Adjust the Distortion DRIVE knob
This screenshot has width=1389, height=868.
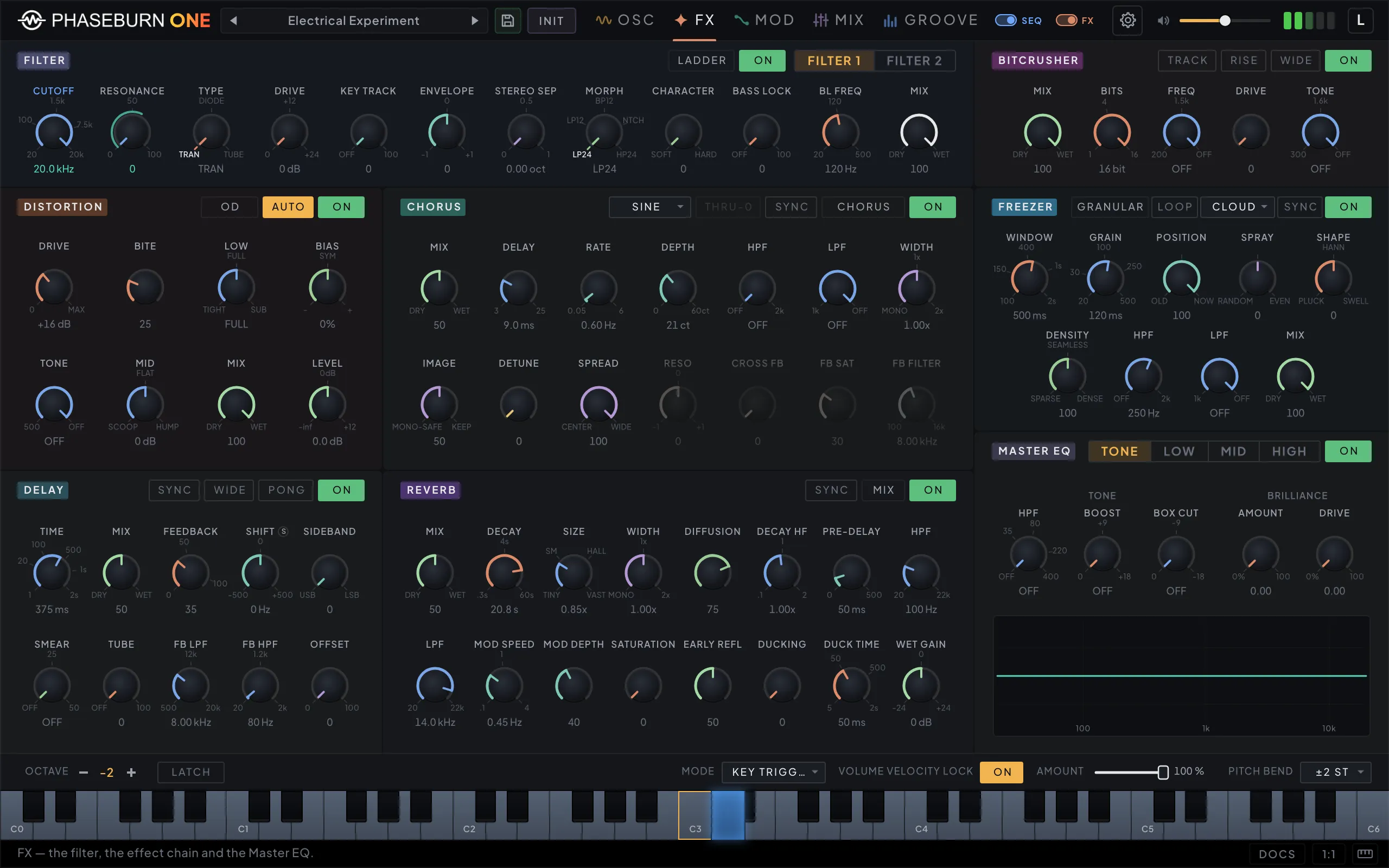tap(54, 287)
